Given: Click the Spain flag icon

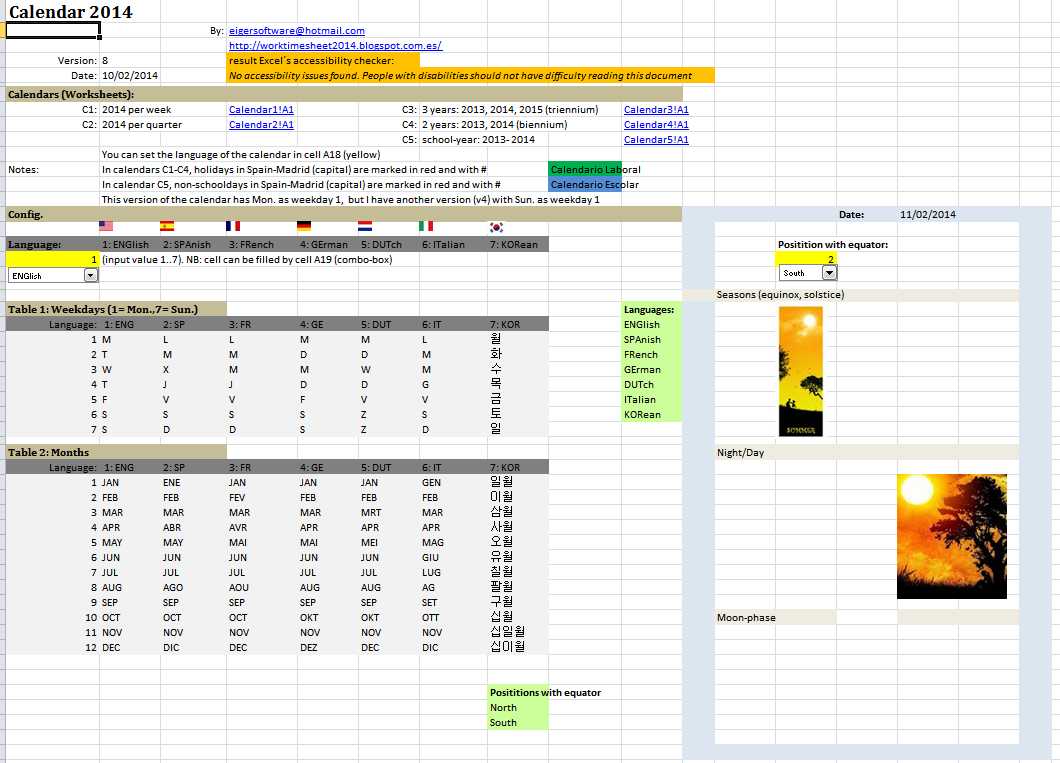Looking at the screenshot, I should coord(167,227).
